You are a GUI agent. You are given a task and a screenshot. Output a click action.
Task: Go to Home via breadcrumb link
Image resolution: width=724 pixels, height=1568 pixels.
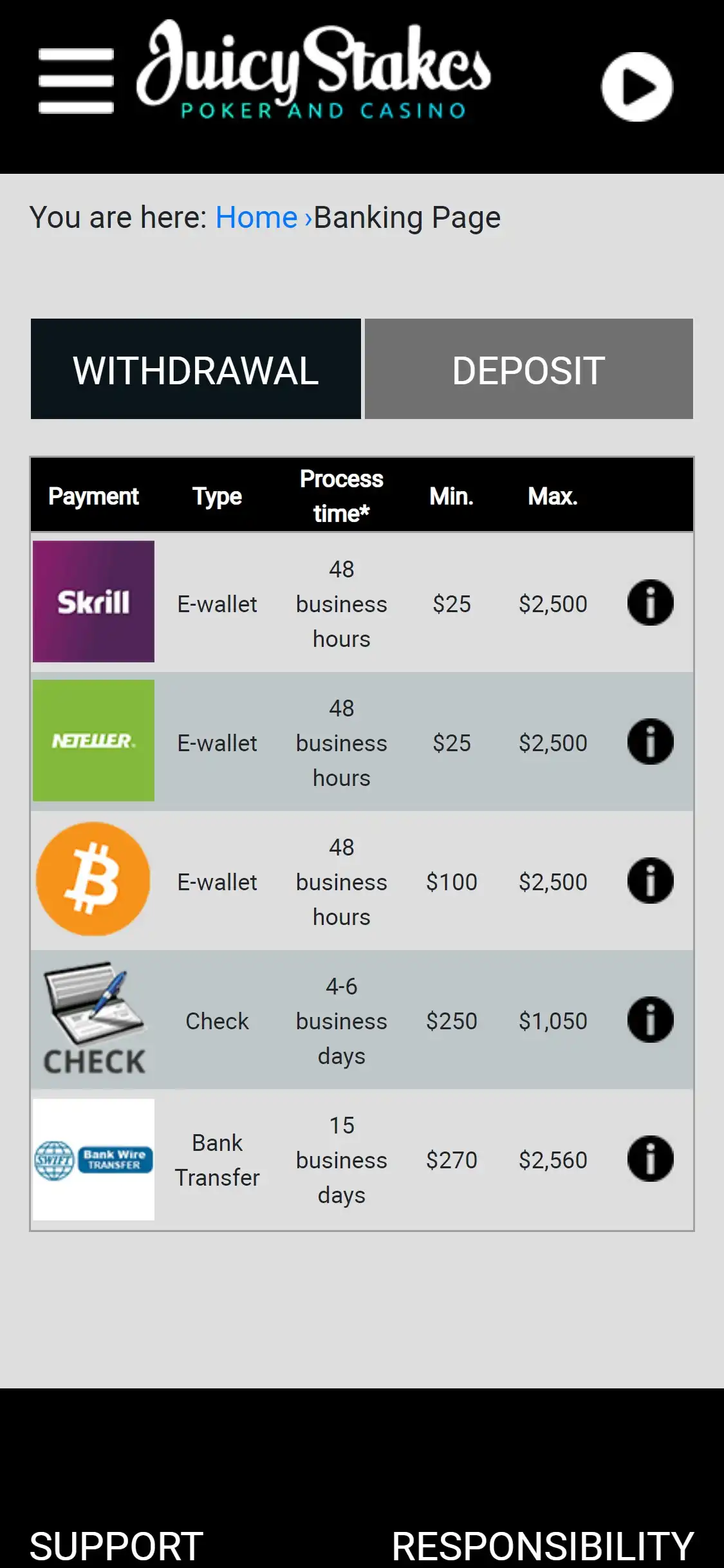pyautogui.click(x=256, y=218)
